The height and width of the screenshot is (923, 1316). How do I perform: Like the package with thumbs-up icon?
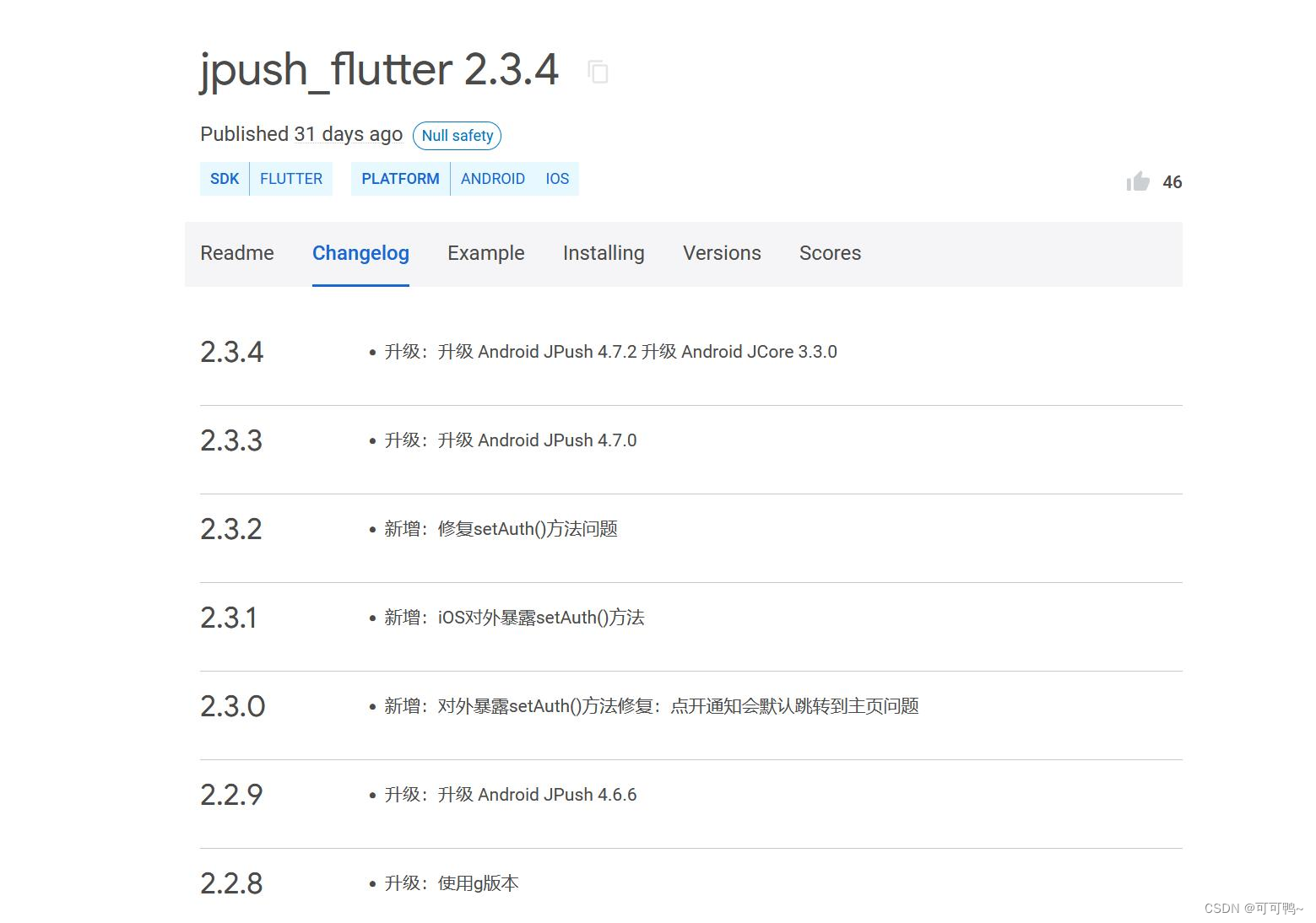pyautogui.click(x=1138, y=181)
